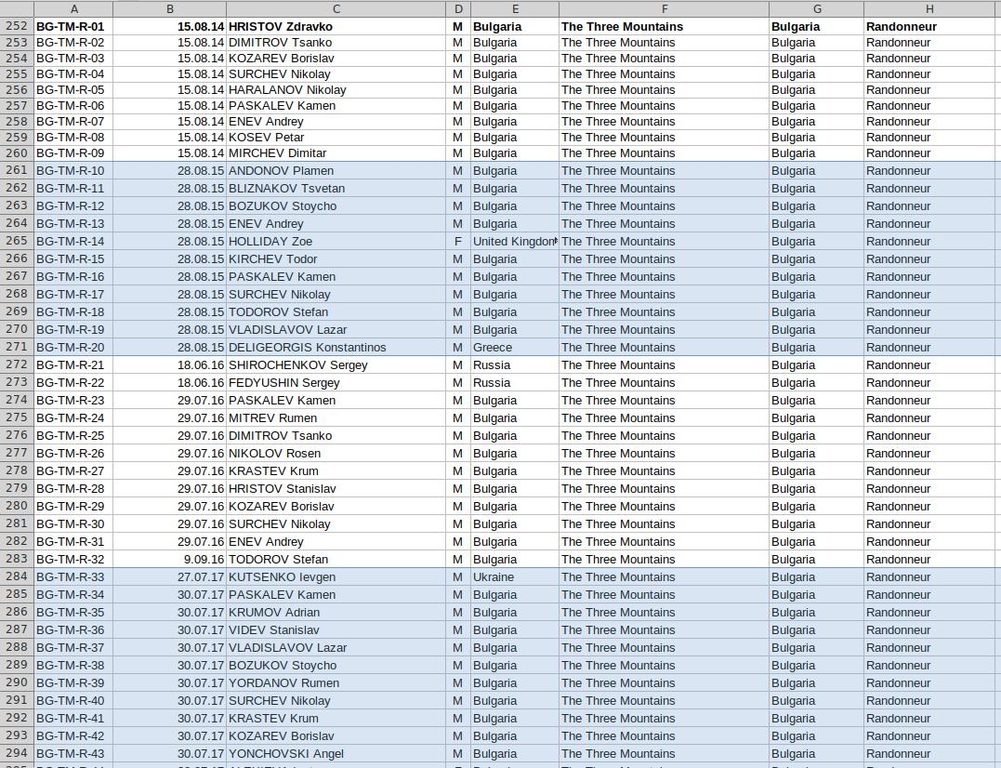The width and height of the screenshot is (1001, 768).
Task: Click column F header
Action: click(x=664, y=9)
